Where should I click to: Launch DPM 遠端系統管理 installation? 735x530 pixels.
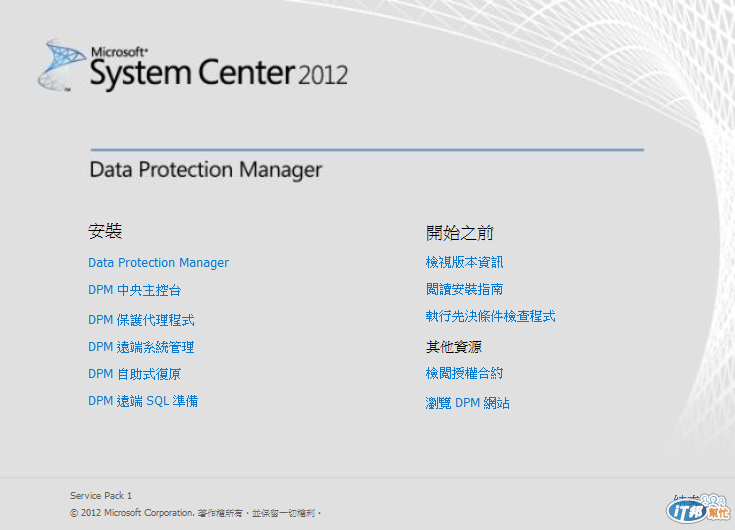click(x=141, y=347)
